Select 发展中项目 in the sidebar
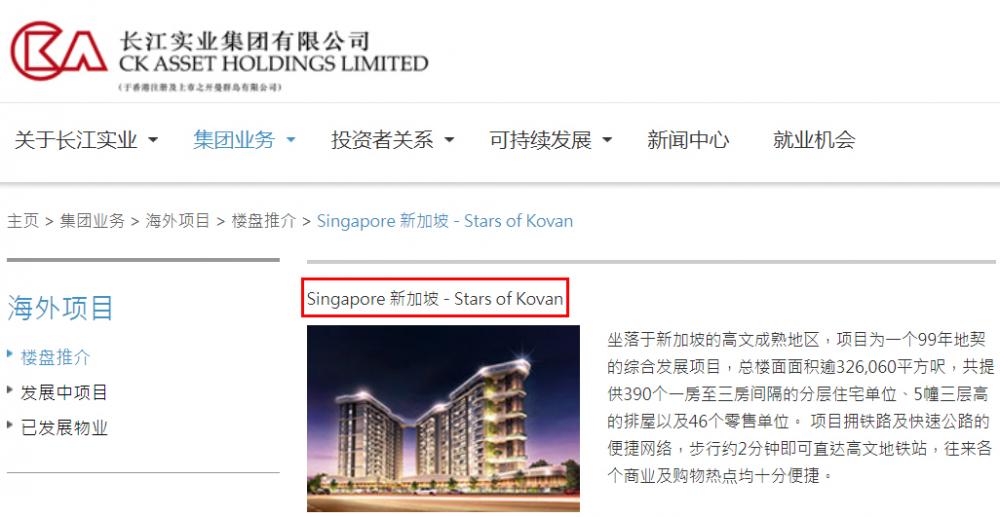The image size is (1000, 517). (x=64, y=392)
